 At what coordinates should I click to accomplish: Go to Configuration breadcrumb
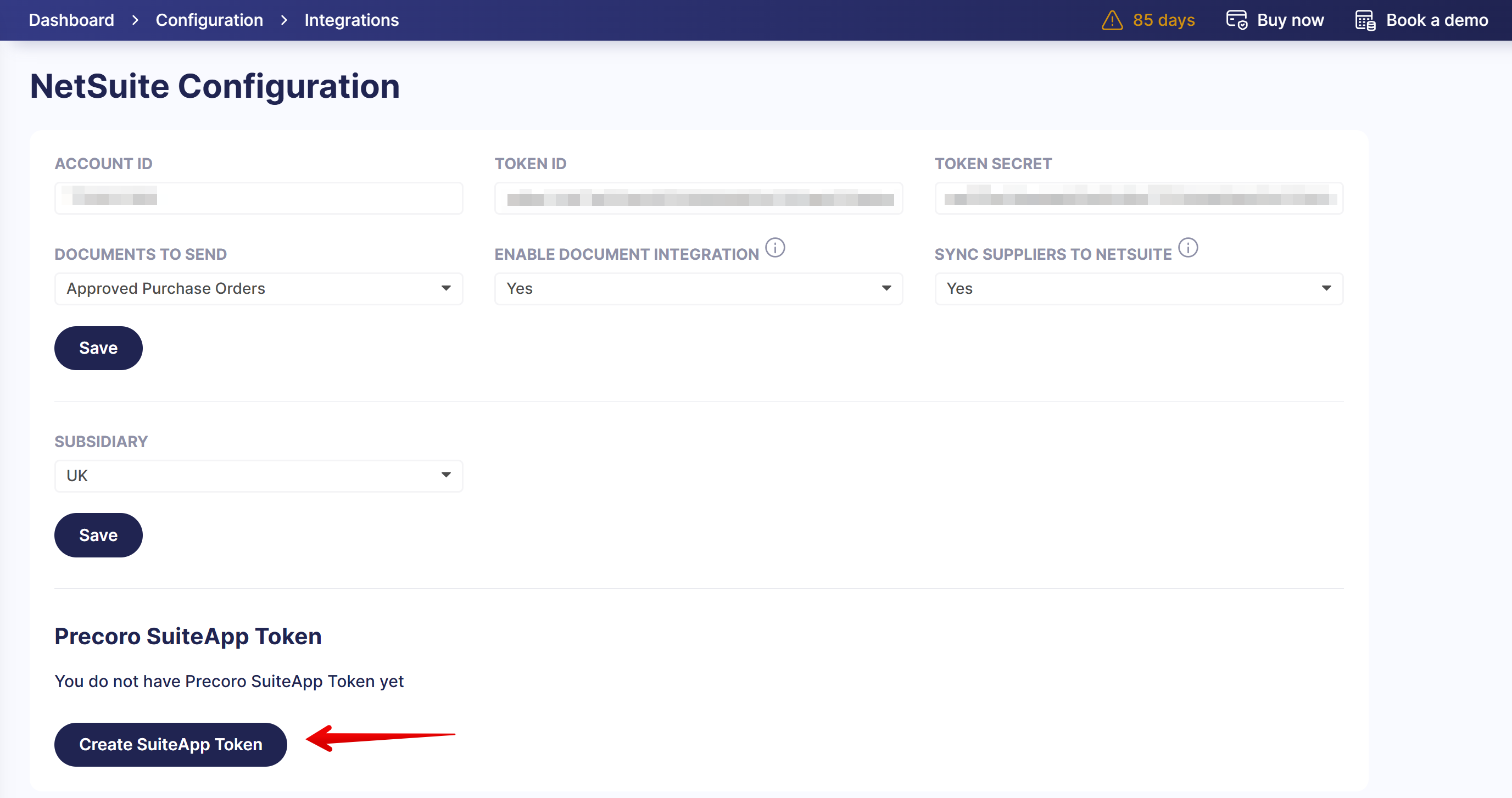209,20
